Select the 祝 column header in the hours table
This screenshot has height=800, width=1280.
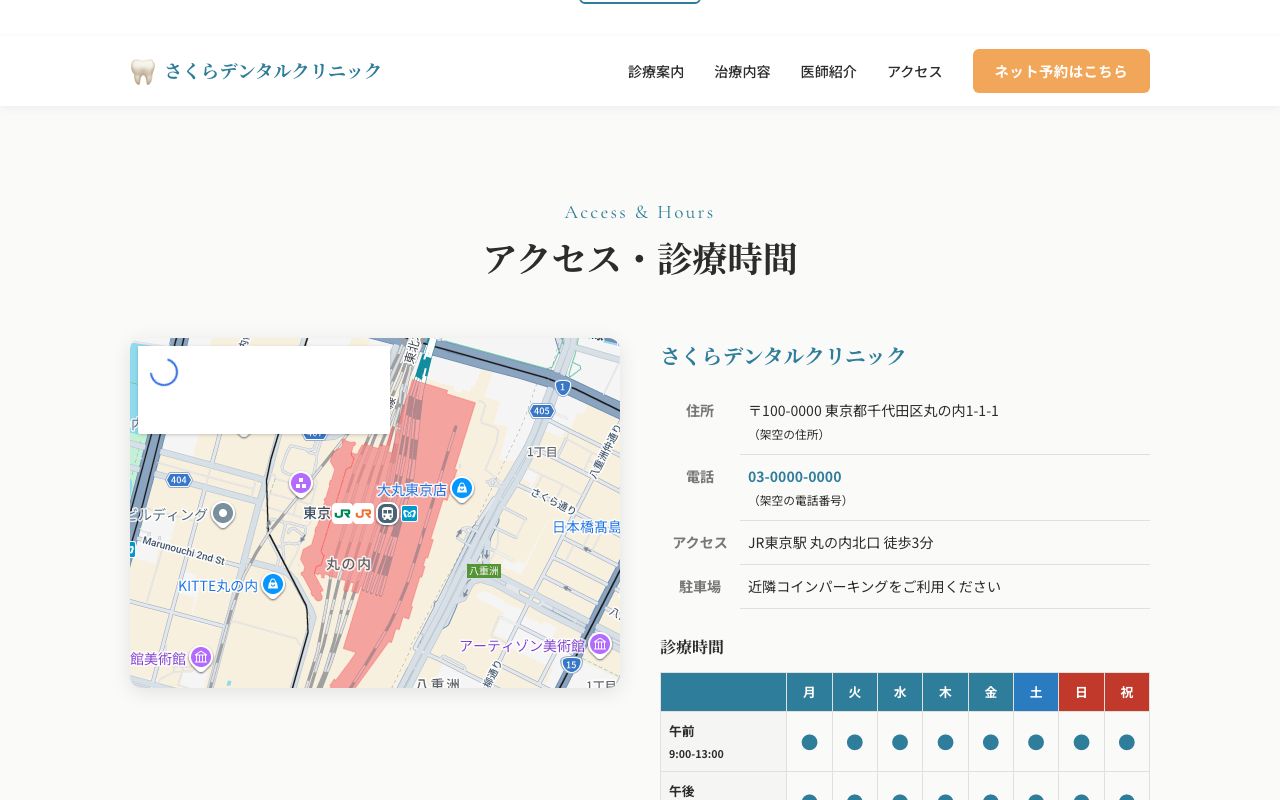[1127, 691]
